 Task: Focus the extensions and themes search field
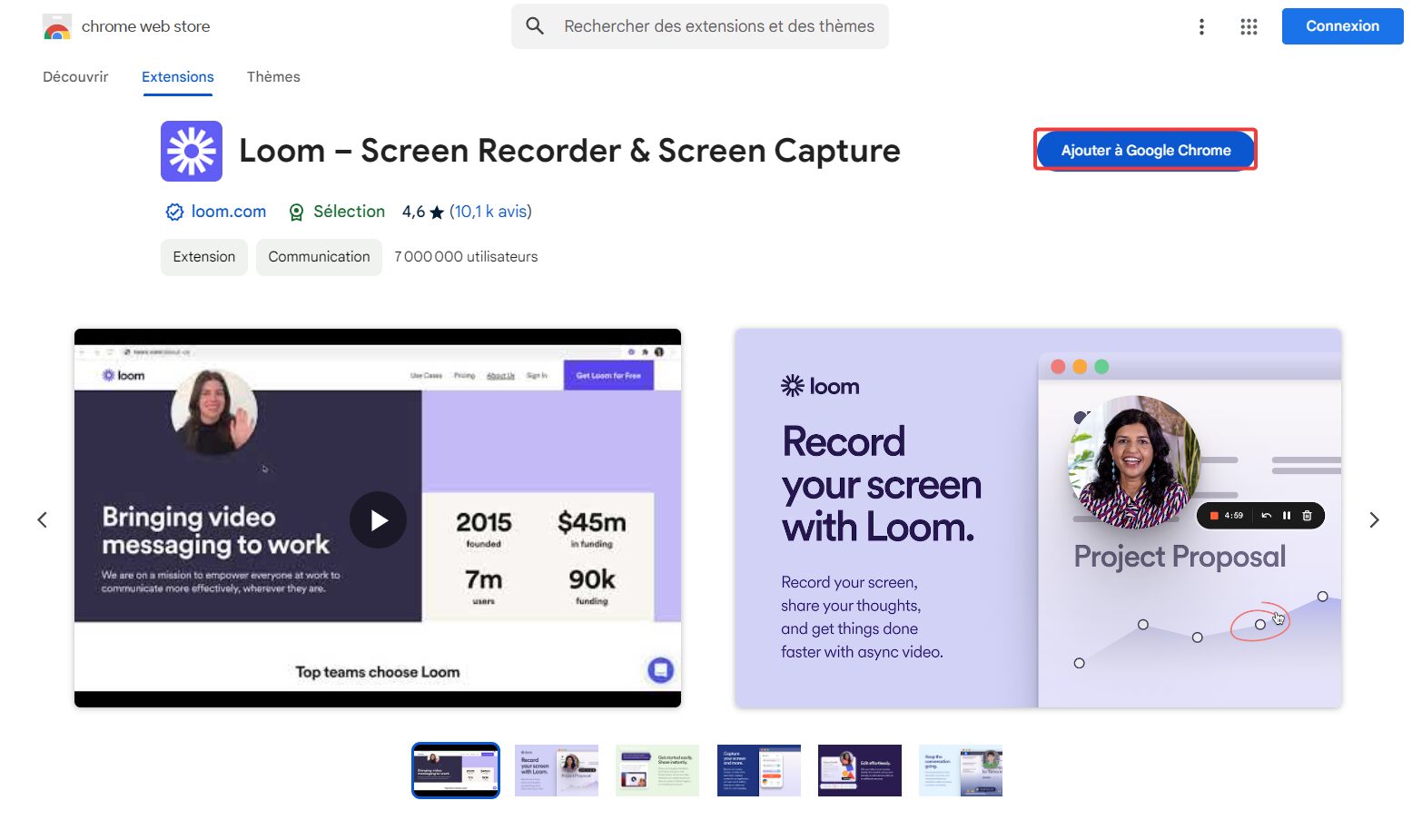pyautogui.click(x=700, y=26)
